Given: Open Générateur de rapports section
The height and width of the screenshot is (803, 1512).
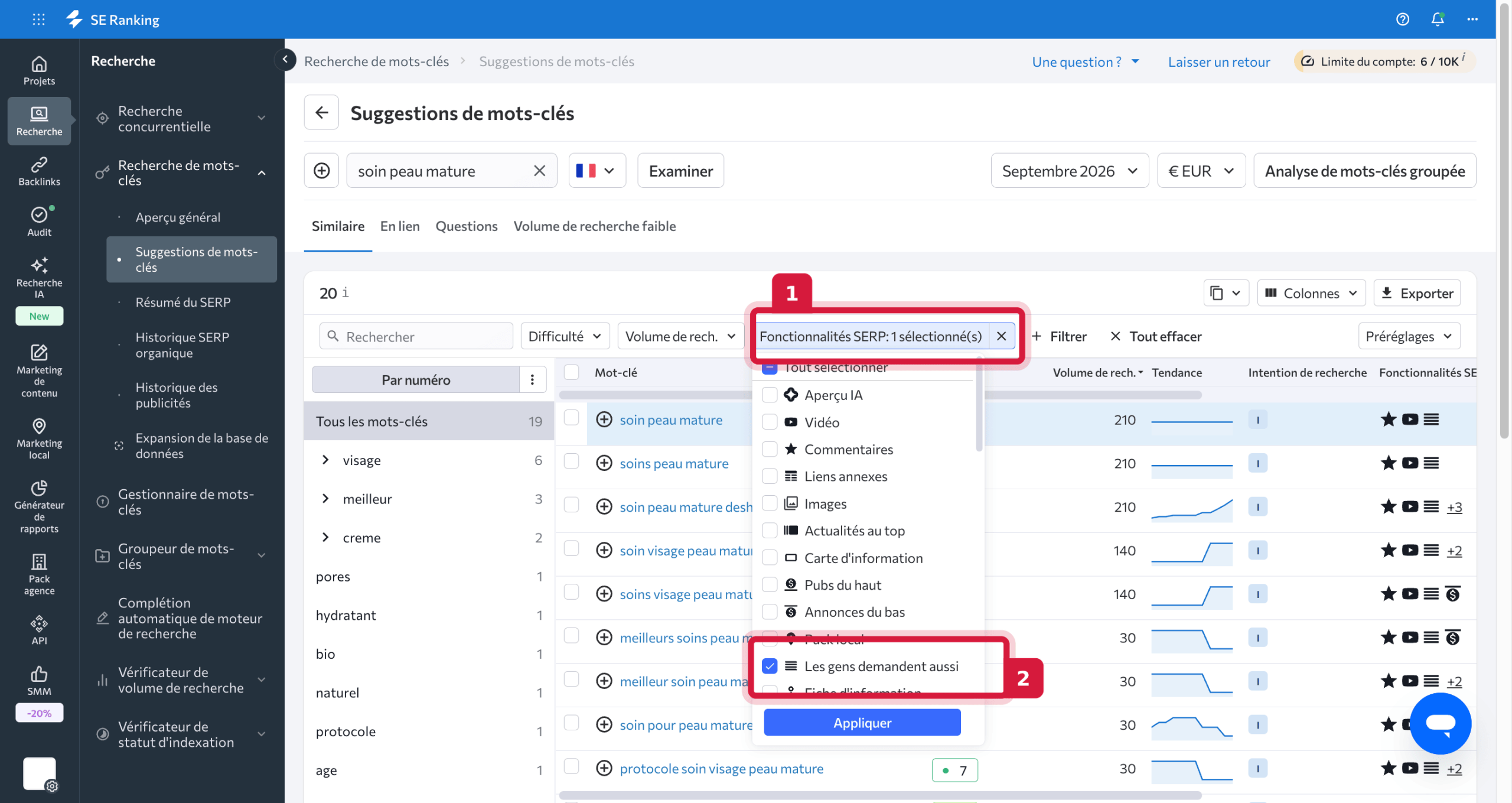Looking at the screenshot, I should click(x=39, y=506).
